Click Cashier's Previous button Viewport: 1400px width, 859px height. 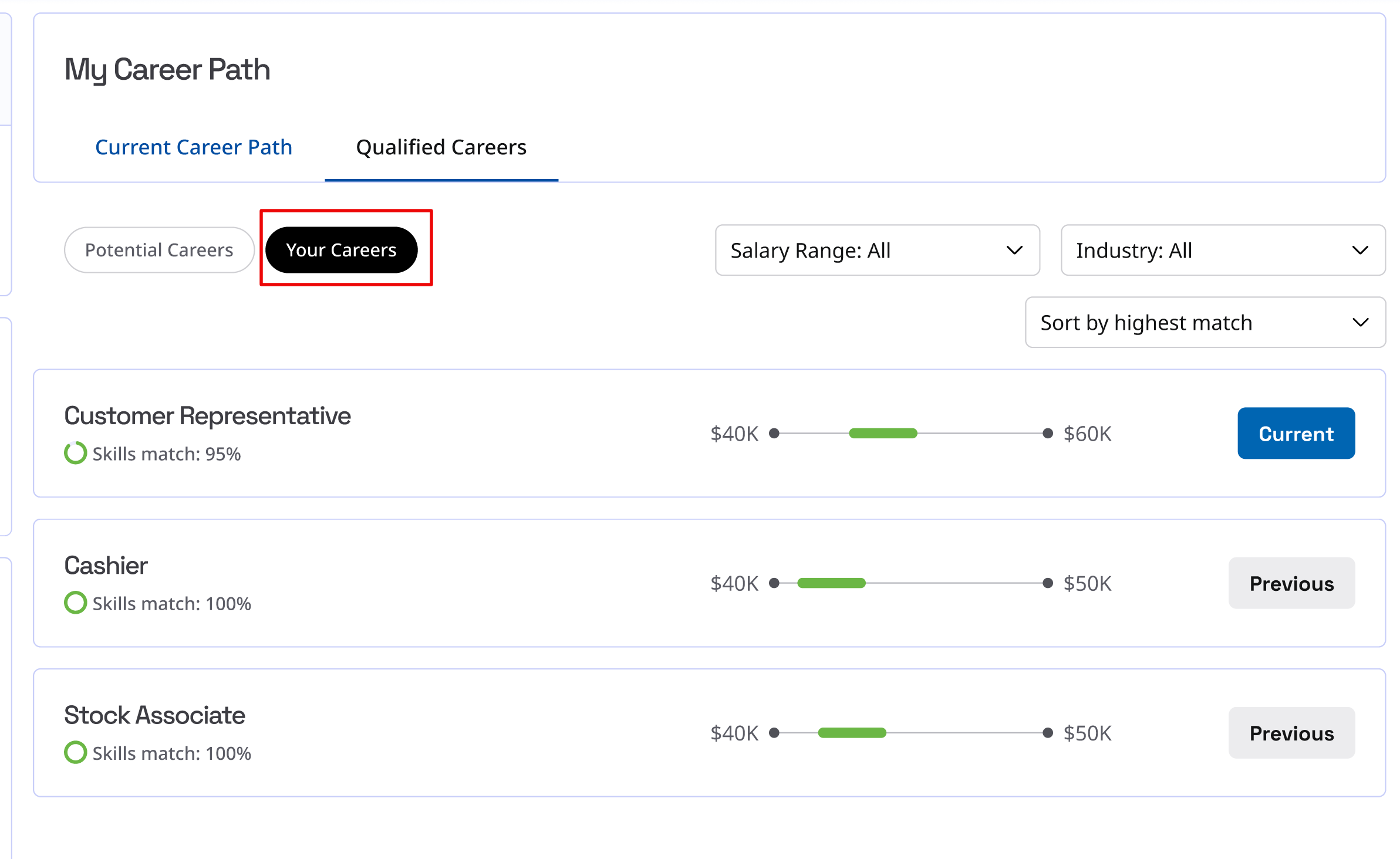(x=1291, y=583)
